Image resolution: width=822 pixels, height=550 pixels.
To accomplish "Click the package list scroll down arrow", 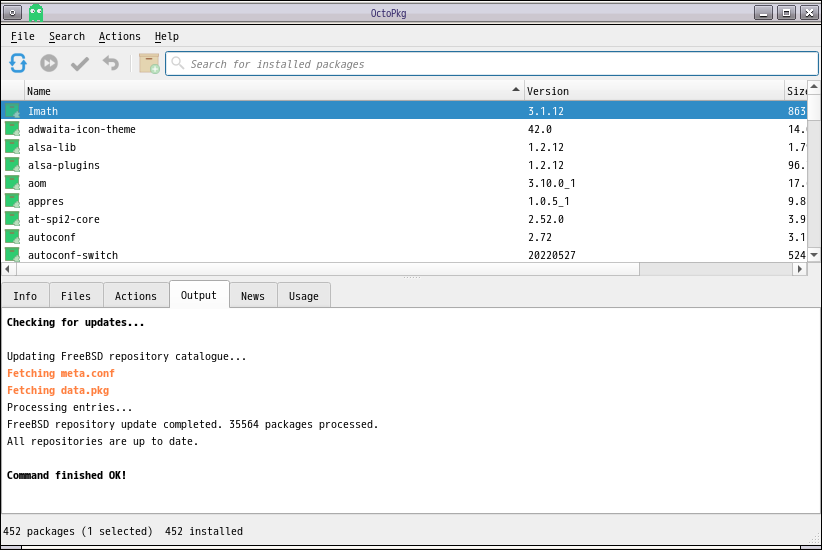I will [x=814, y=255].
